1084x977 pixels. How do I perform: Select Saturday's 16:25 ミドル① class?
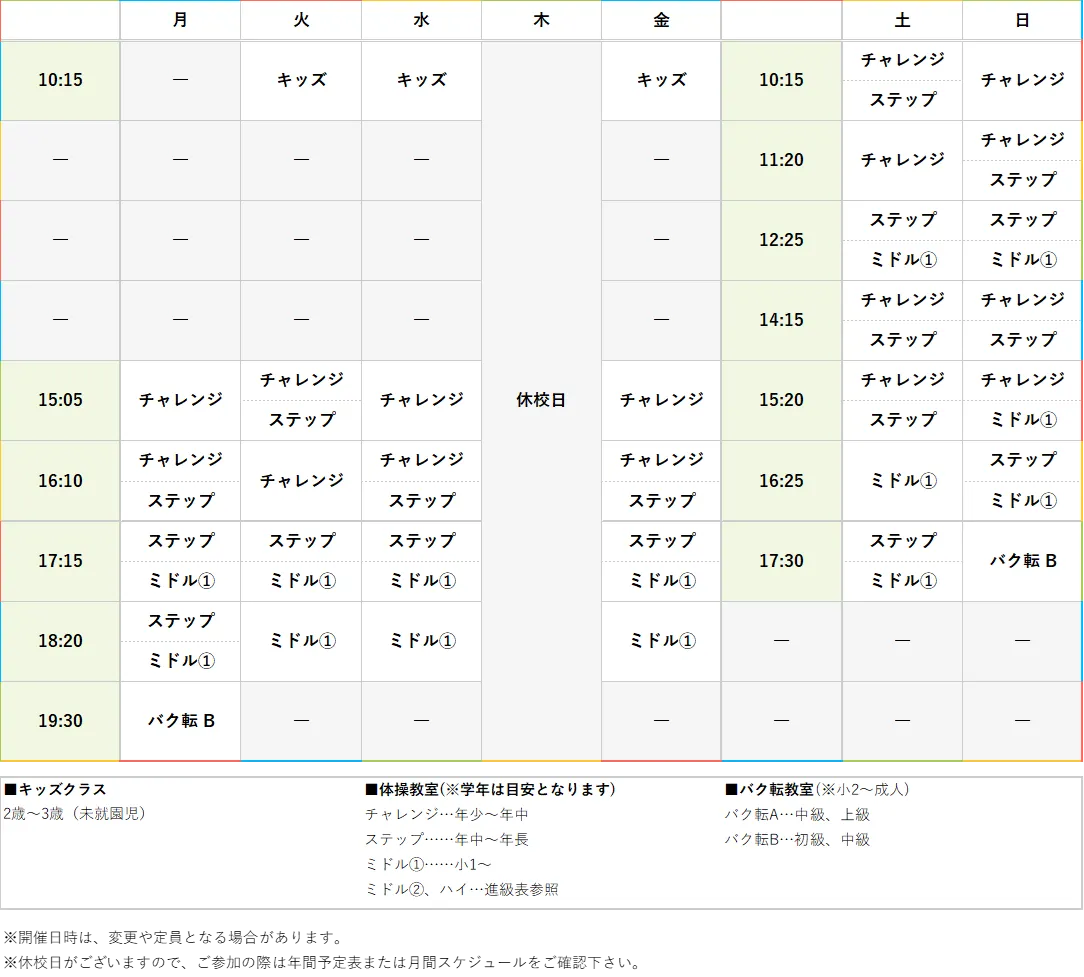(x=901, y=480)
